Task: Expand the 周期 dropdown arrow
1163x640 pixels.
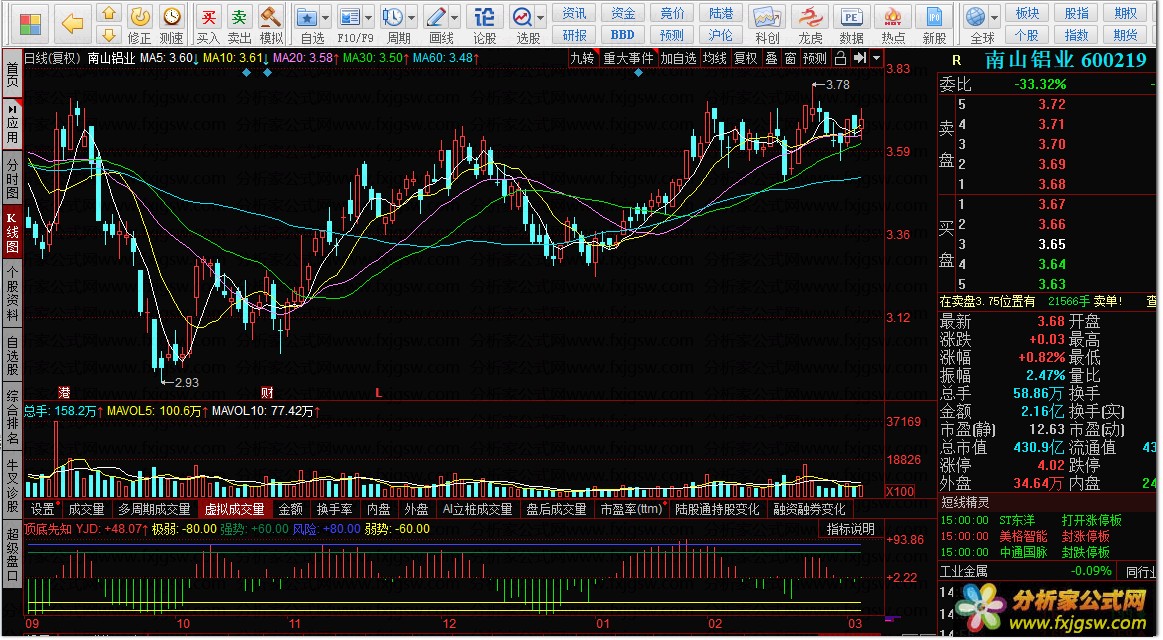Action: click(x=412, y=17)
